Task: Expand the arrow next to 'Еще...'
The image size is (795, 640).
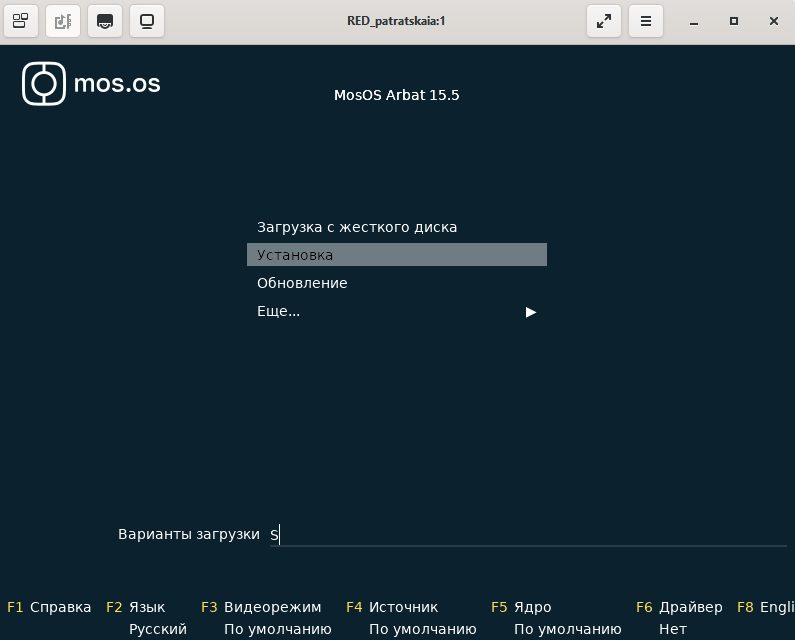Action: point(530,312)
